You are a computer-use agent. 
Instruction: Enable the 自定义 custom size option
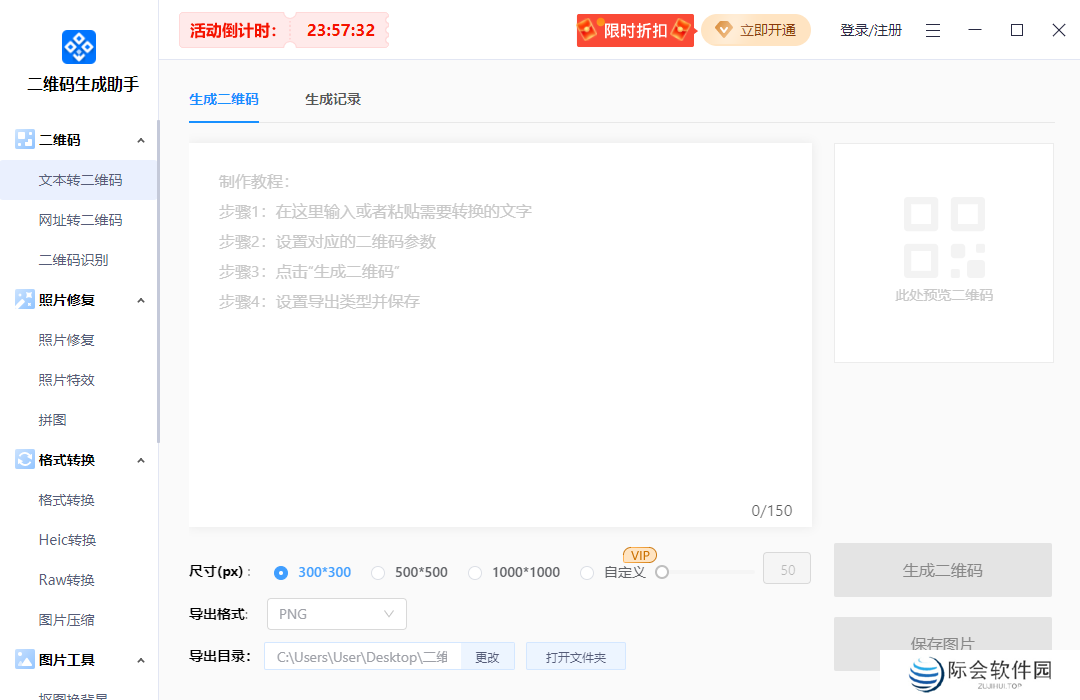tap(587, 572)
